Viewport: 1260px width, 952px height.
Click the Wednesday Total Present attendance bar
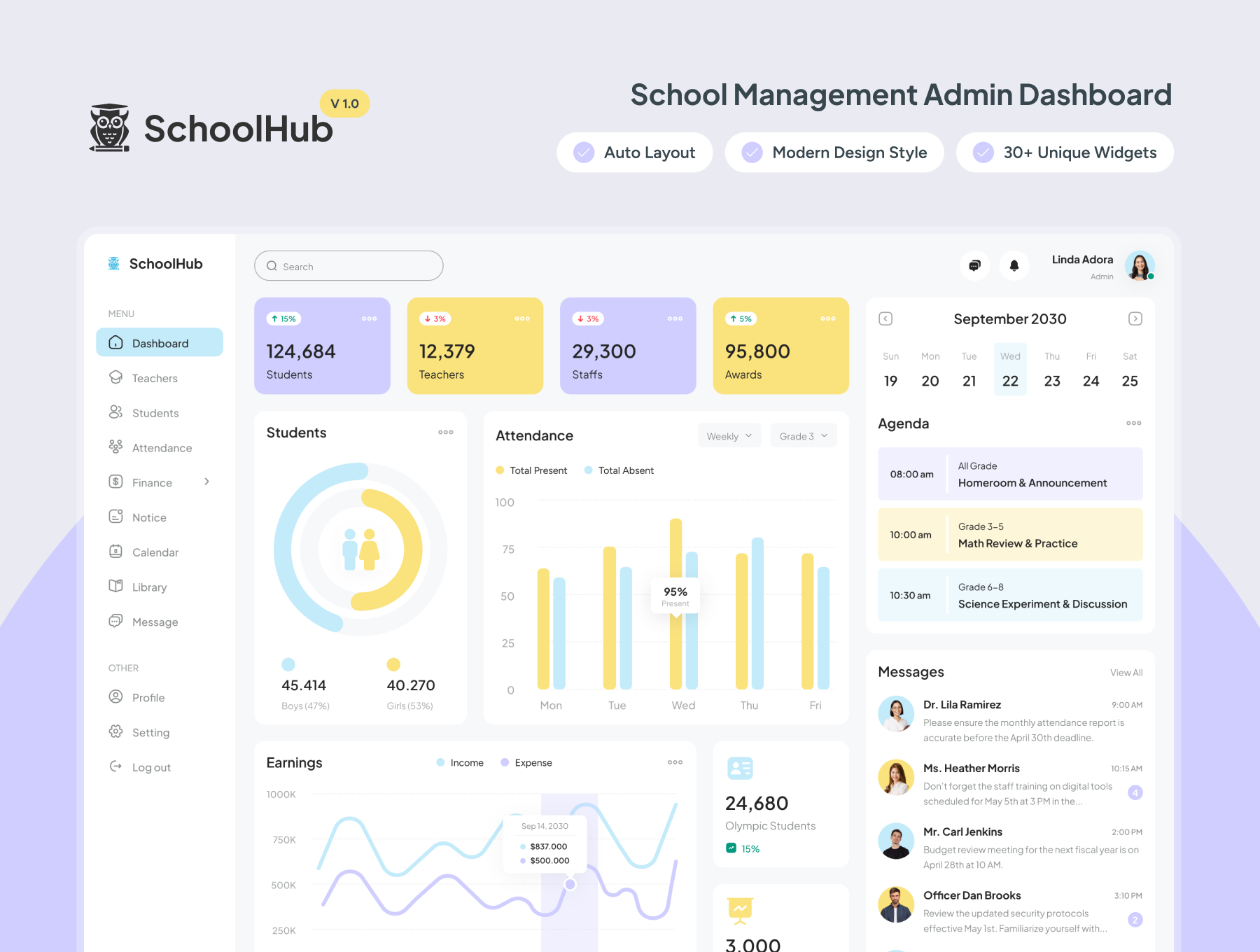675,603
